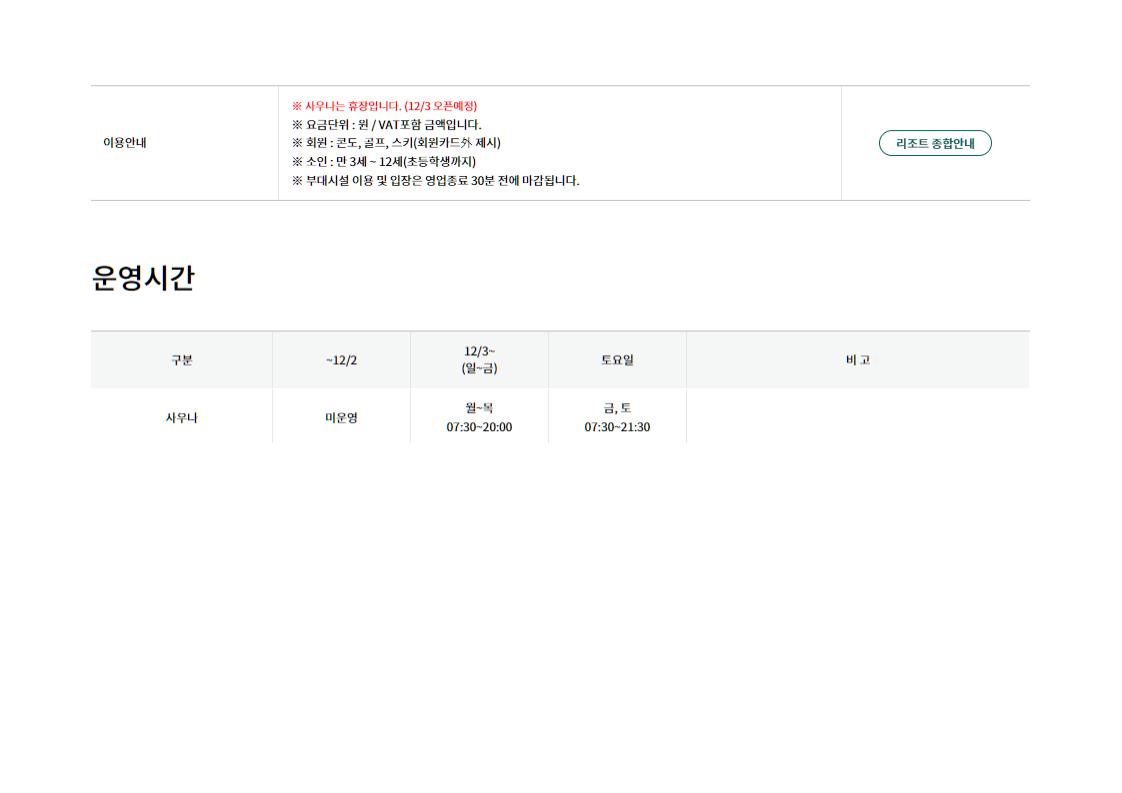This screenshot has height=793, width=1122.
Task: Click the 07:30~21:30 hours text
Action: (617, 427)
